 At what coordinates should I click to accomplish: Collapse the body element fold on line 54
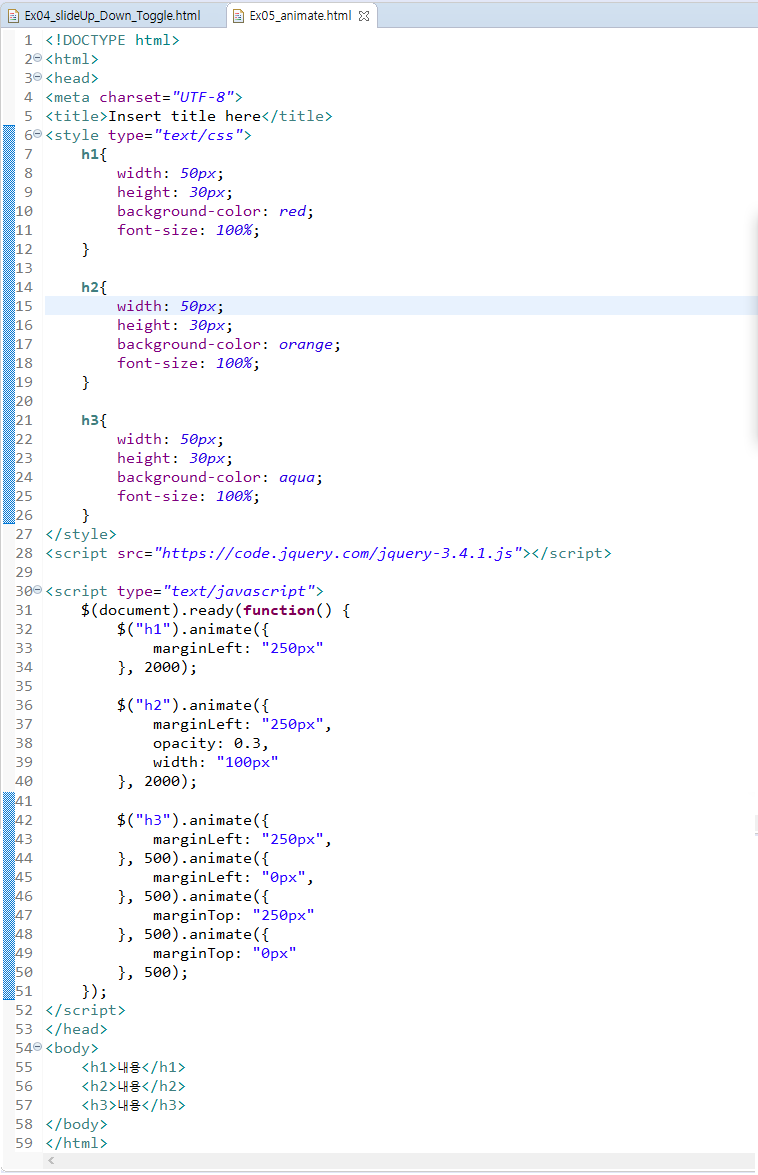click(x=37, y=1047)
